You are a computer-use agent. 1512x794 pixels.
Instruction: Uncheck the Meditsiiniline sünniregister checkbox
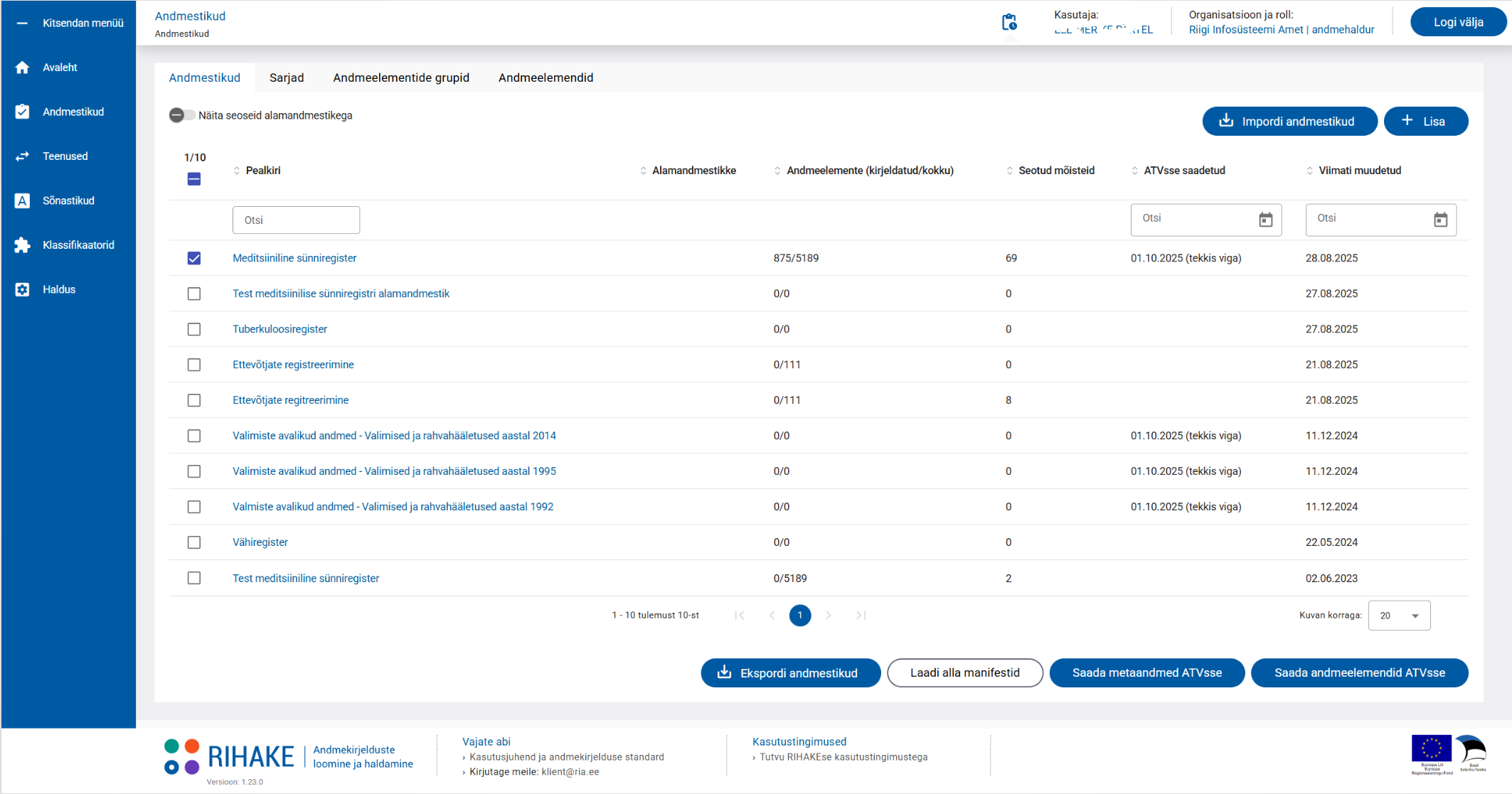pos(194,258)
